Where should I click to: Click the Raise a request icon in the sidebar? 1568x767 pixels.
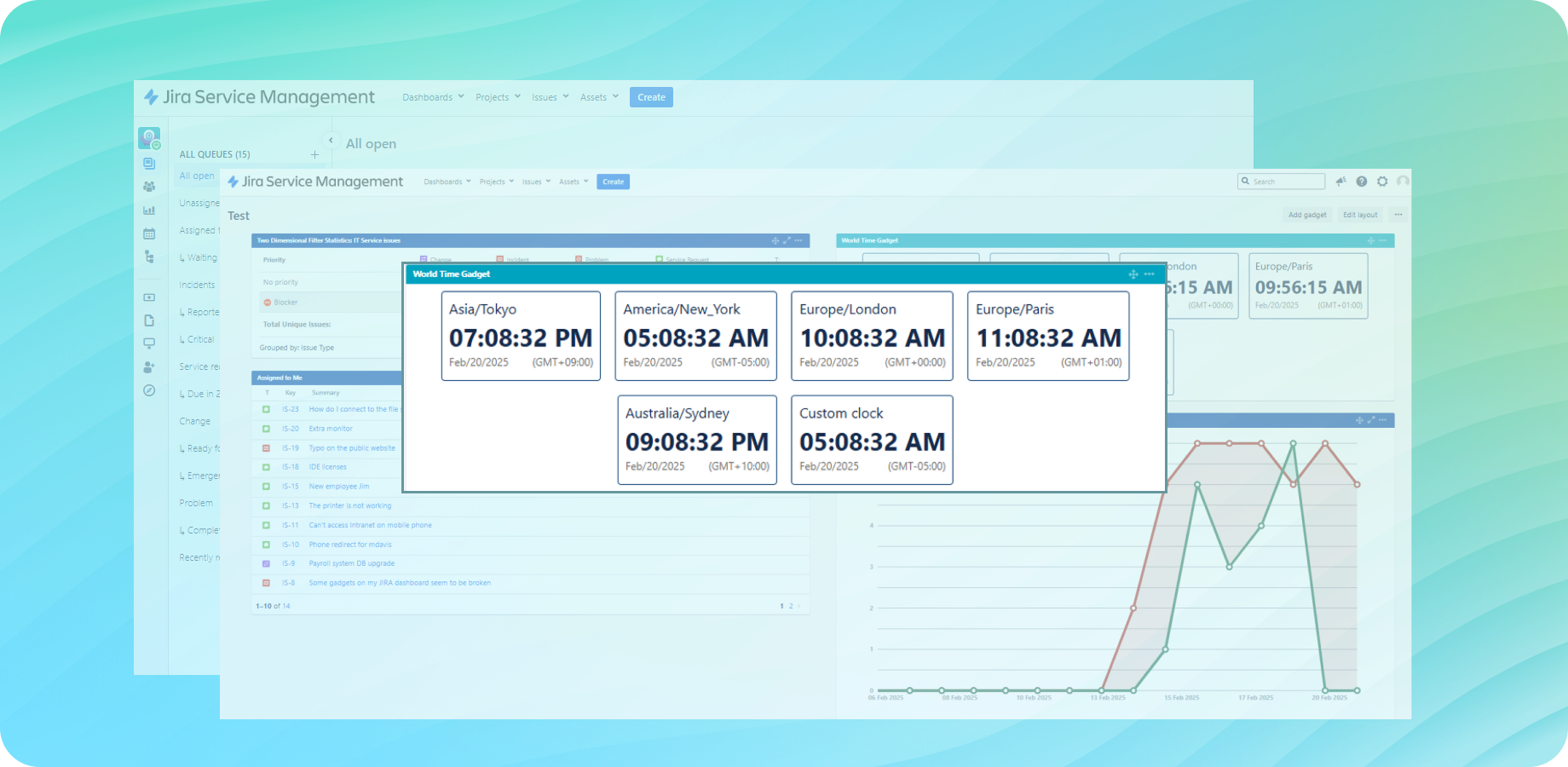[149, 297]
